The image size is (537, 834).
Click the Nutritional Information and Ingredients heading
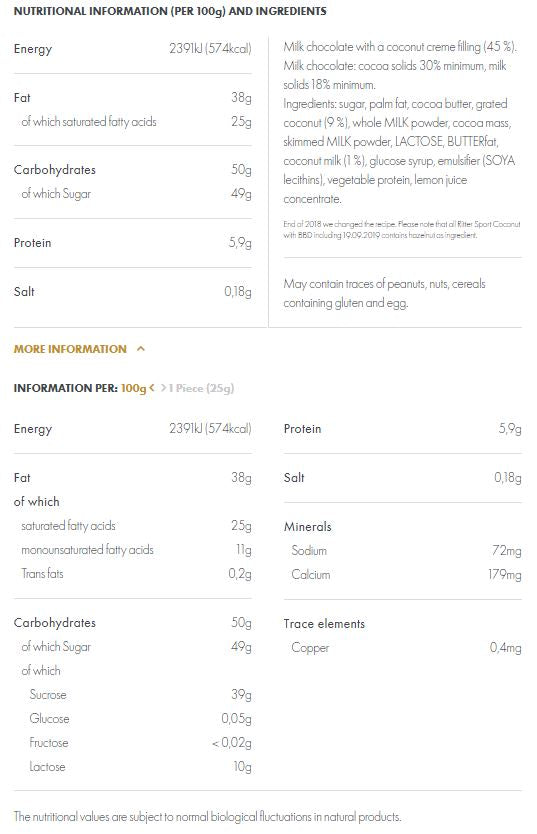170,11
